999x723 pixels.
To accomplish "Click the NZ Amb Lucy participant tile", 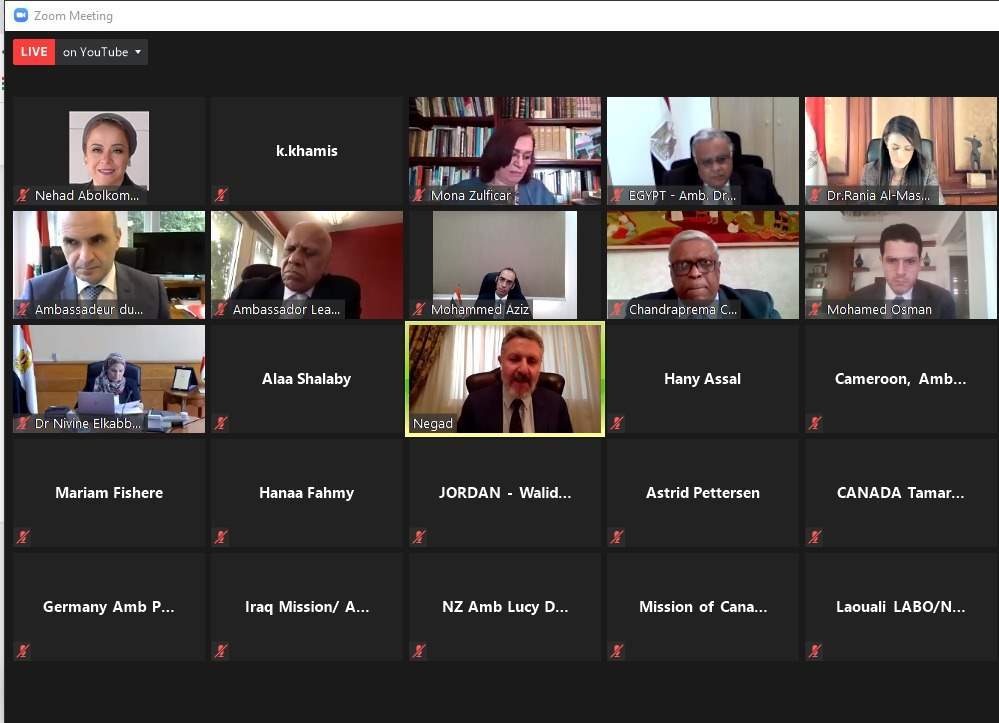I will click(505, 607).
